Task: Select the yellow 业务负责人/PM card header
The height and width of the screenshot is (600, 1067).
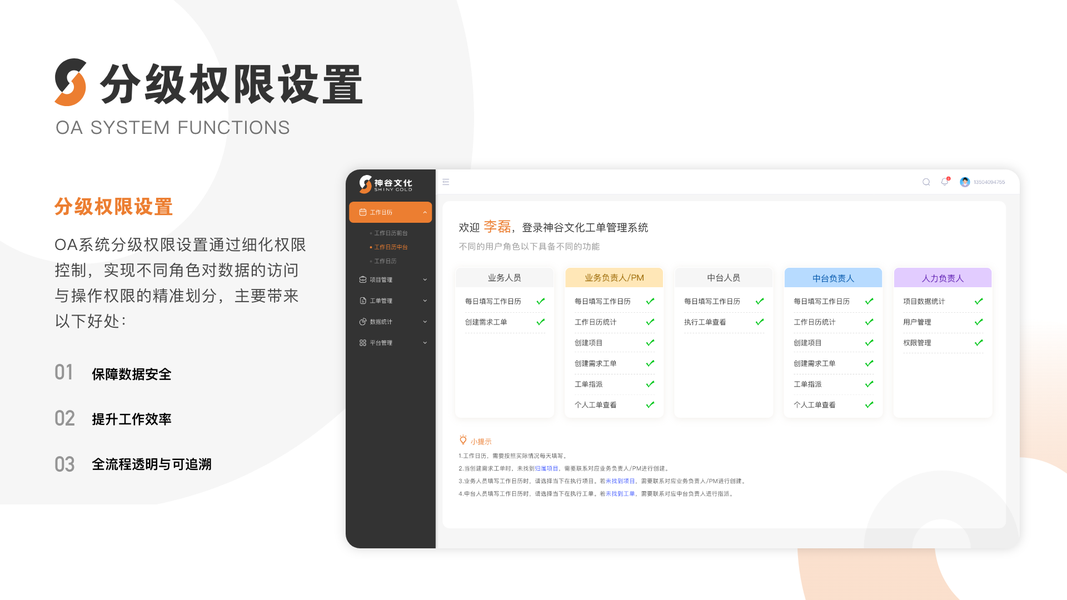Action: tap(614, 278)
